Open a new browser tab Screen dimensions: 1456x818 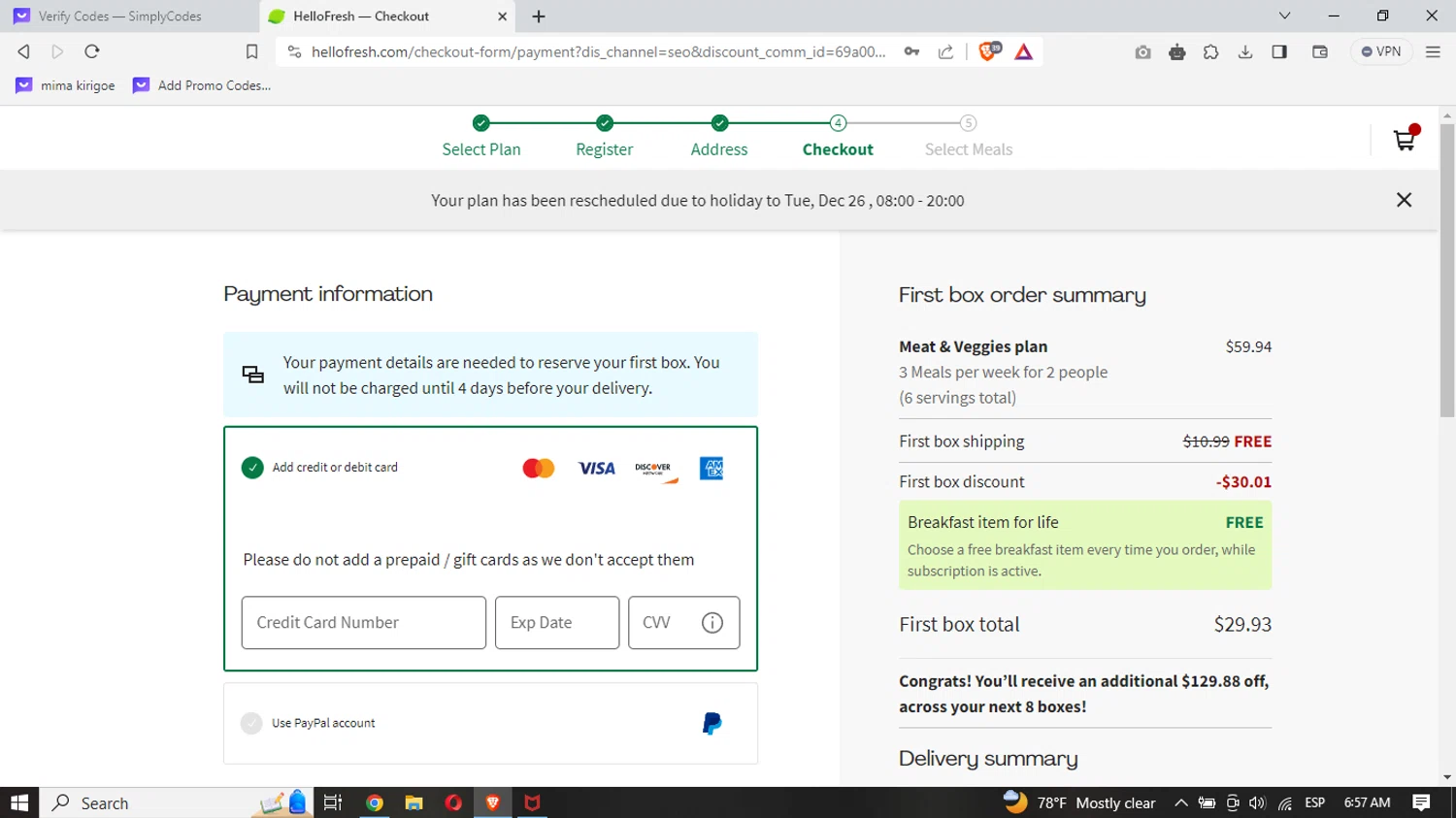point(539,16)
